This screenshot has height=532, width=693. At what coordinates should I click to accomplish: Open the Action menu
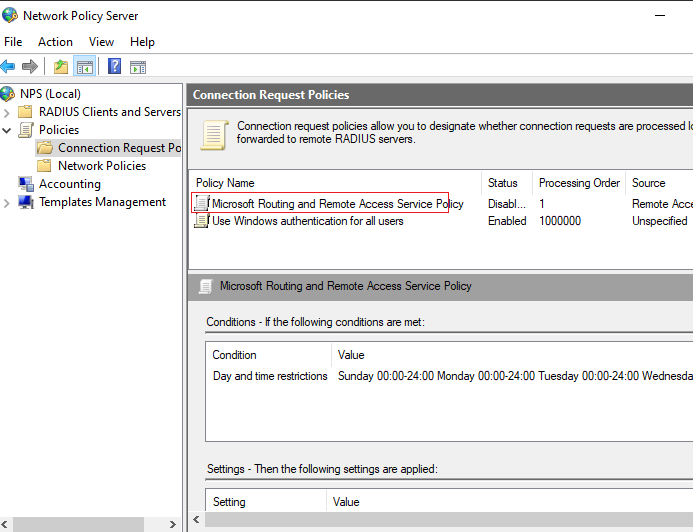[55, 42]
